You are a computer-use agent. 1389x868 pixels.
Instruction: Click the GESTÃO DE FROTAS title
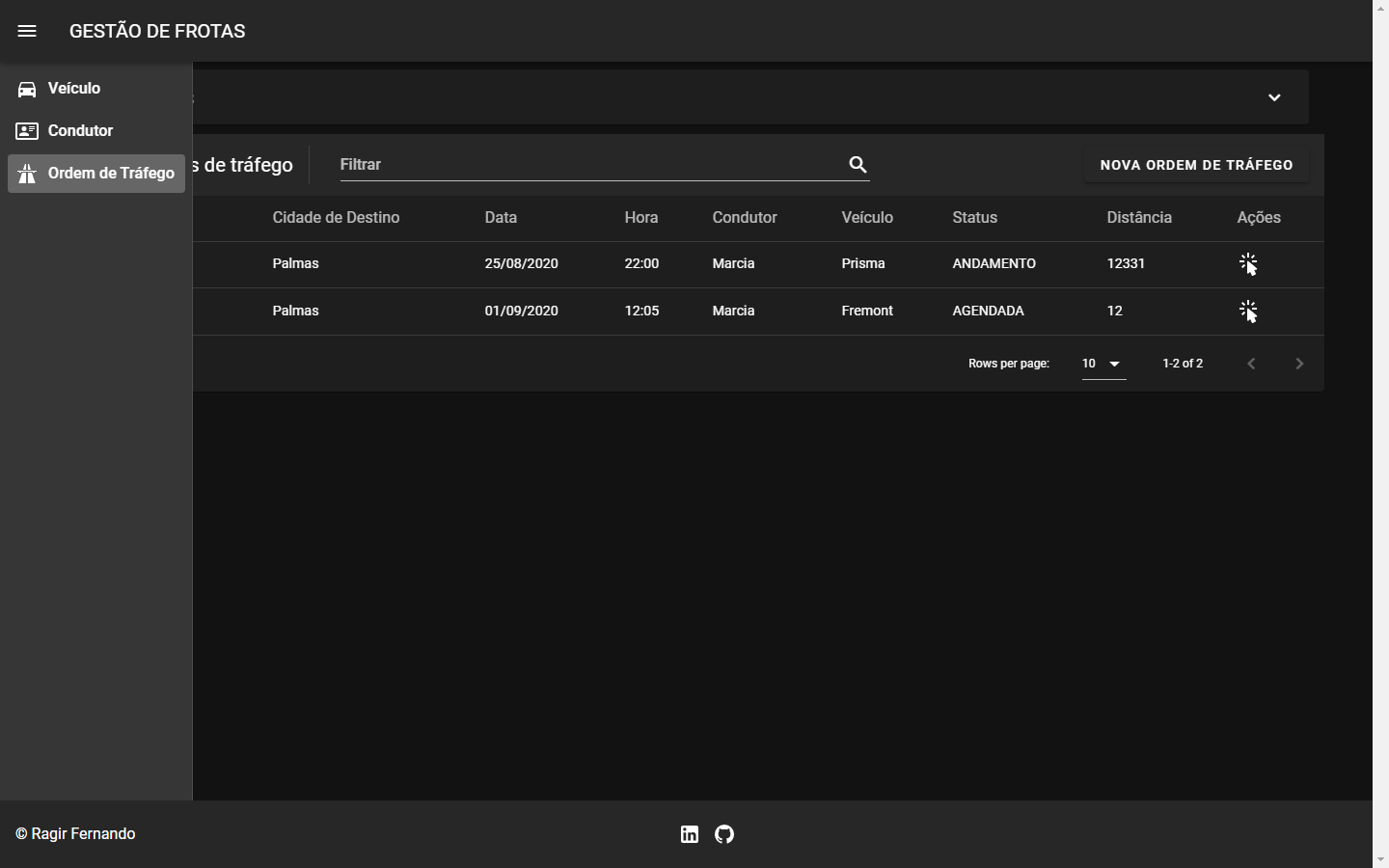click(x=157, y=31)
